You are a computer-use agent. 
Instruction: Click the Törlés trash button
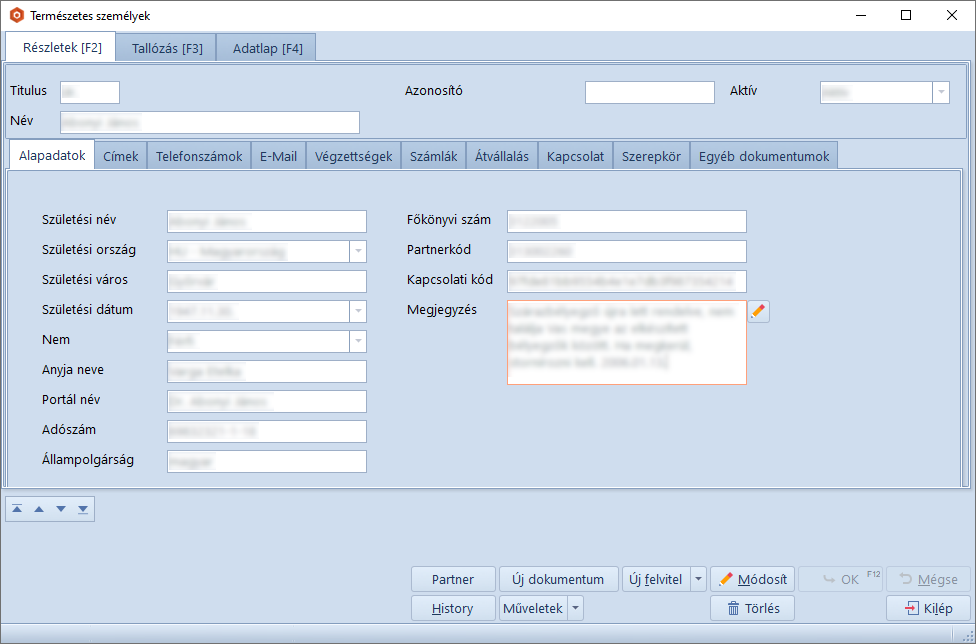click(x=752, y=608)
